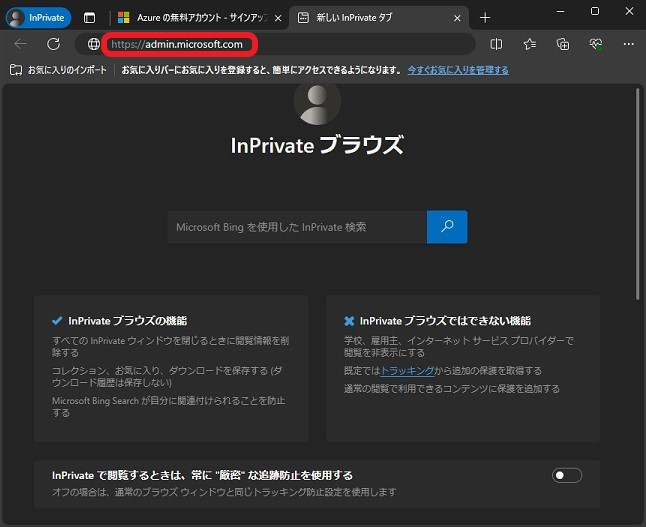646x527 pixels.
Task: Click the address bar showing admin.microsoft.com
Action: (275, 44)
